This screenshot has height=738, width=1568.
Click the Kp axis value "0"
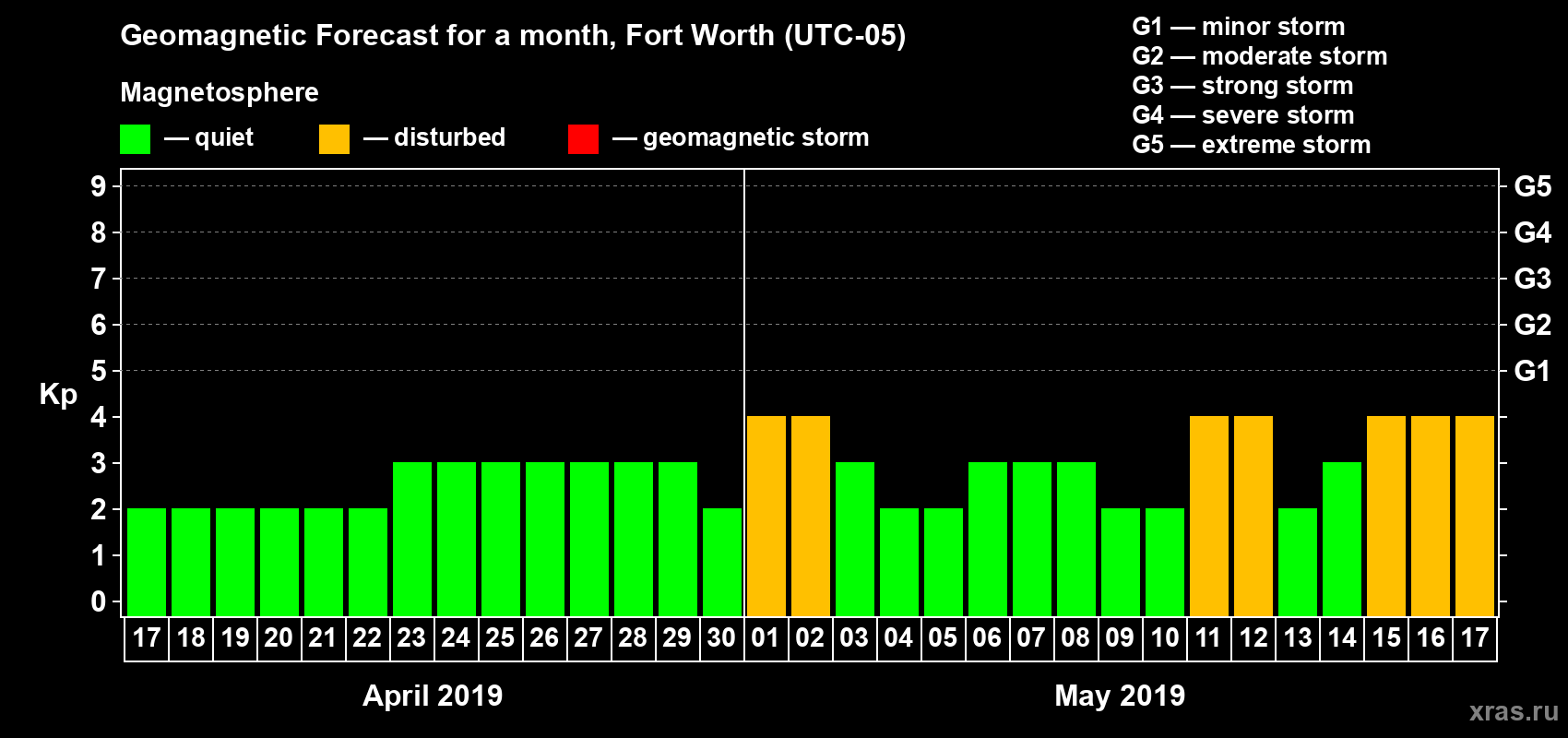pyautogui.click(x=99, y=601)
